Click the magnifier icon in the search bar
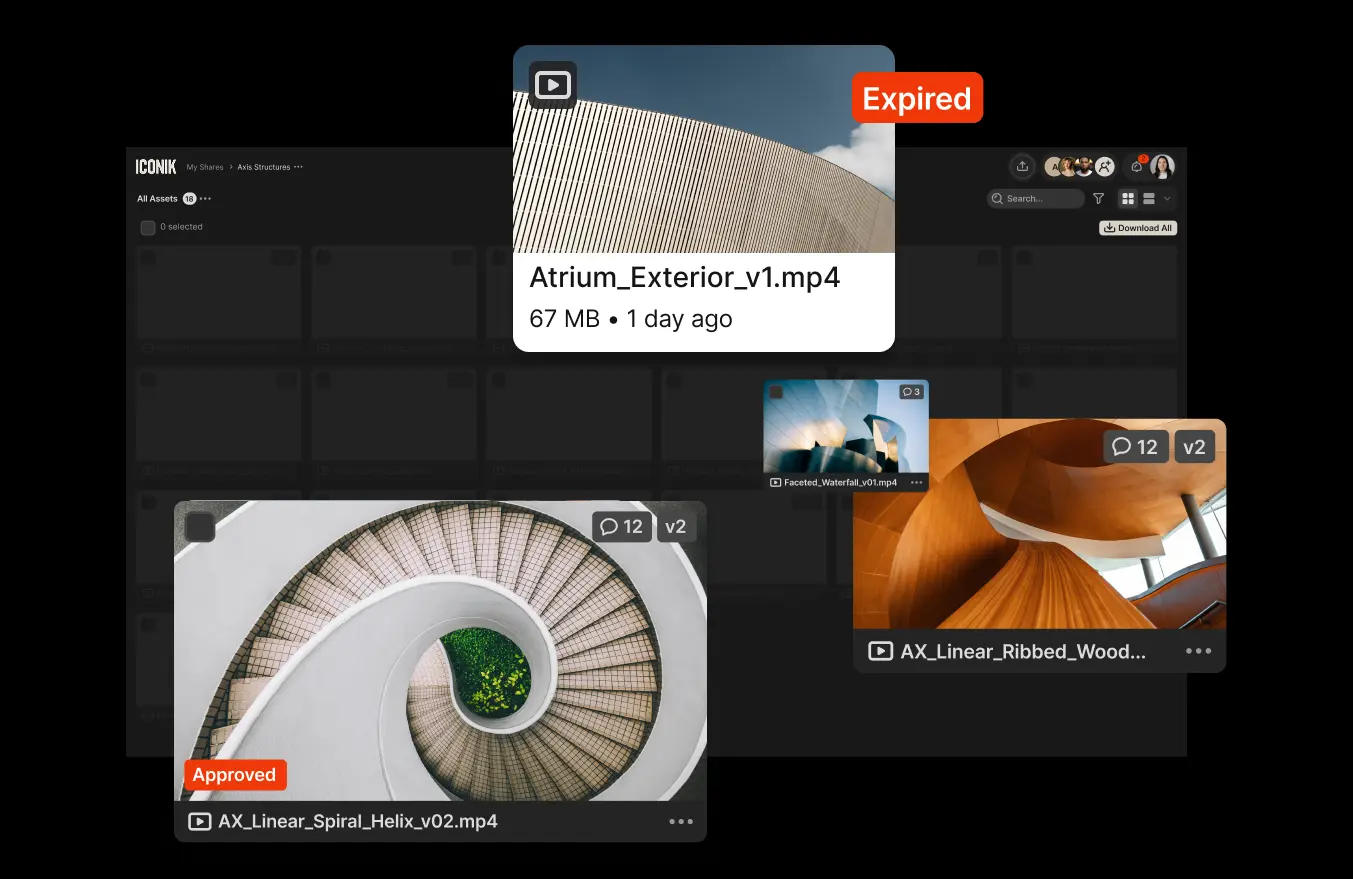 998,198
